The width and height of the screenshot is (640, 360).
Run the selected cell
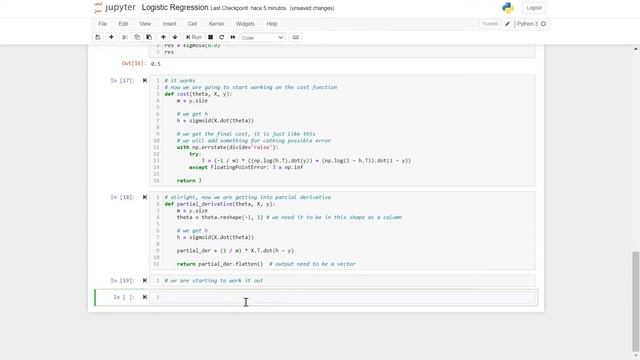point(193,37)
